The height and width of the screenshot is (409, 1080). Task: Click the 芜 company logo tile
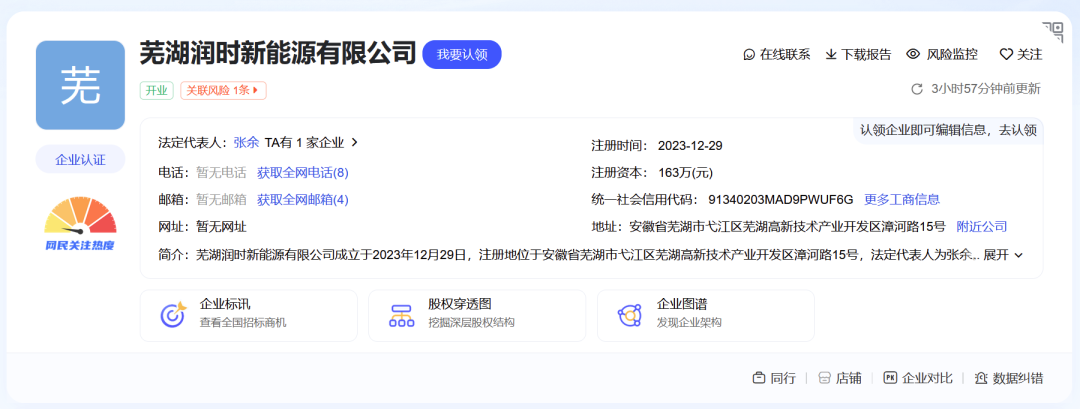tap(80, 85)
